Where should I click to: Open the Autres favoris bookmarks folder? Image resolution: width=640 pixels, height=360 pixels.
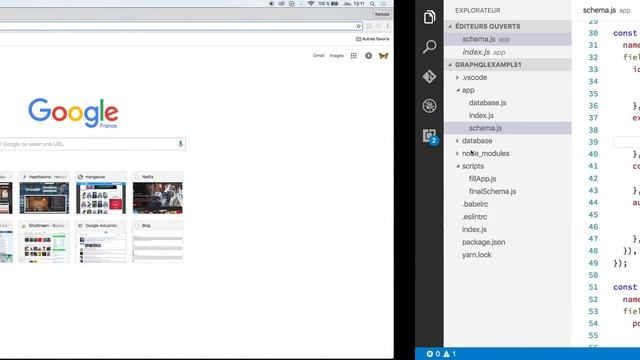click(372, 39)
